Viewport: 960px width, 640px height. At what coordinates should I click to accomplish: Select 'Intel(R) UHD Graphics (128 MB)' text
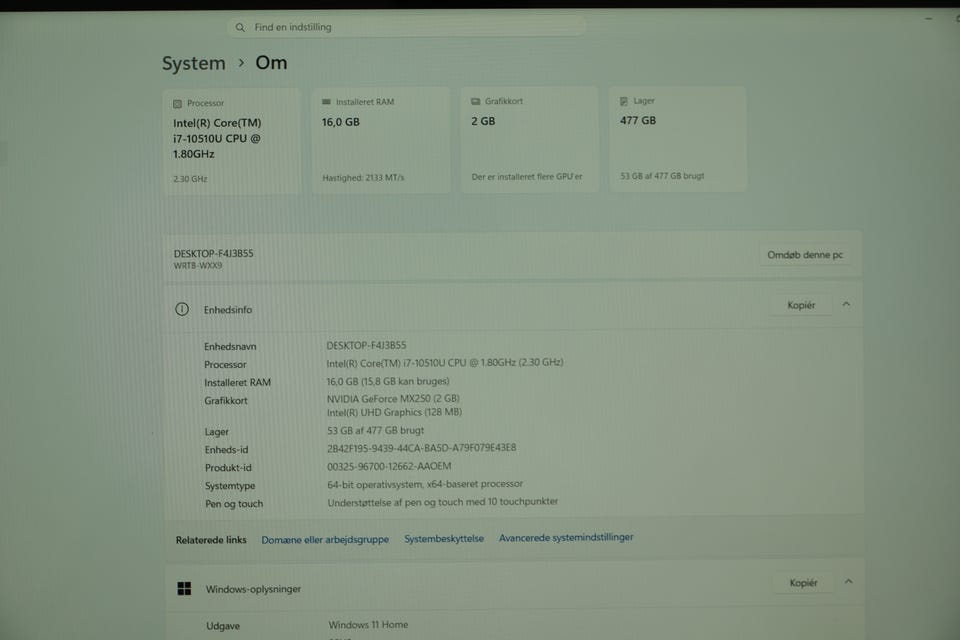coord(394,412)
